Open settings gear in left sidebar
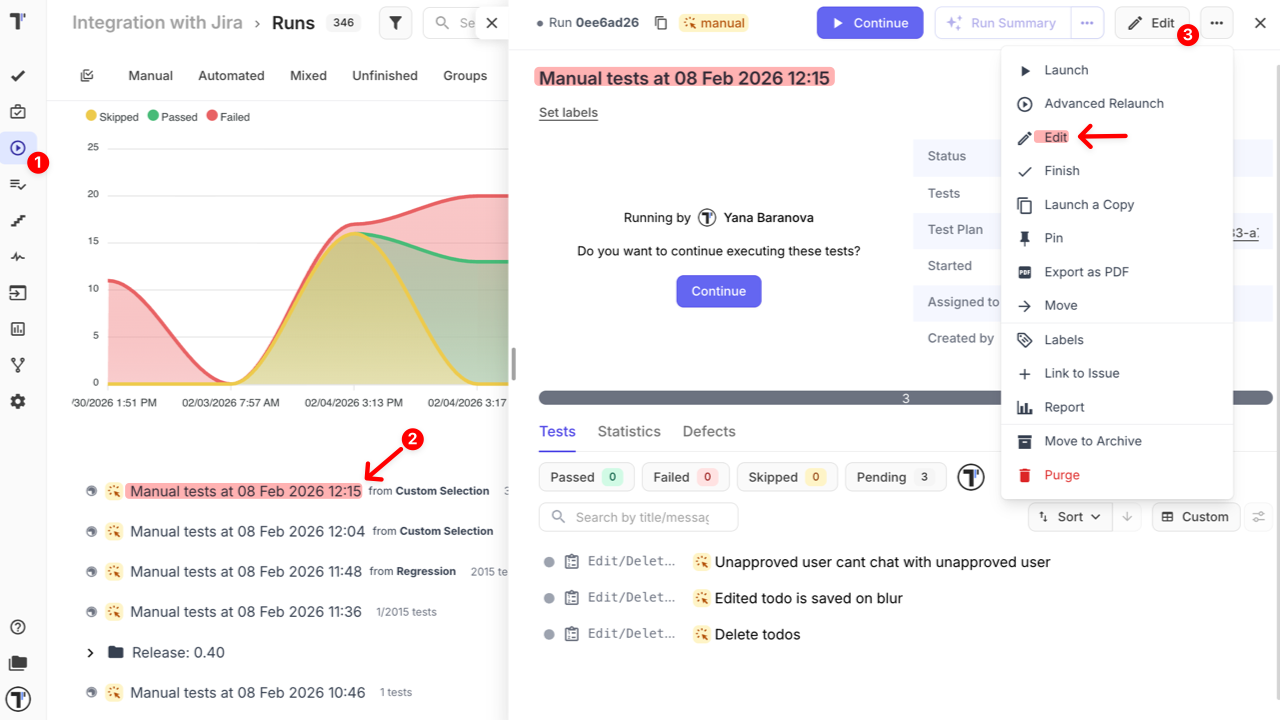The height and width of the screenshot is (720, 1280). (x=18, y=401)
